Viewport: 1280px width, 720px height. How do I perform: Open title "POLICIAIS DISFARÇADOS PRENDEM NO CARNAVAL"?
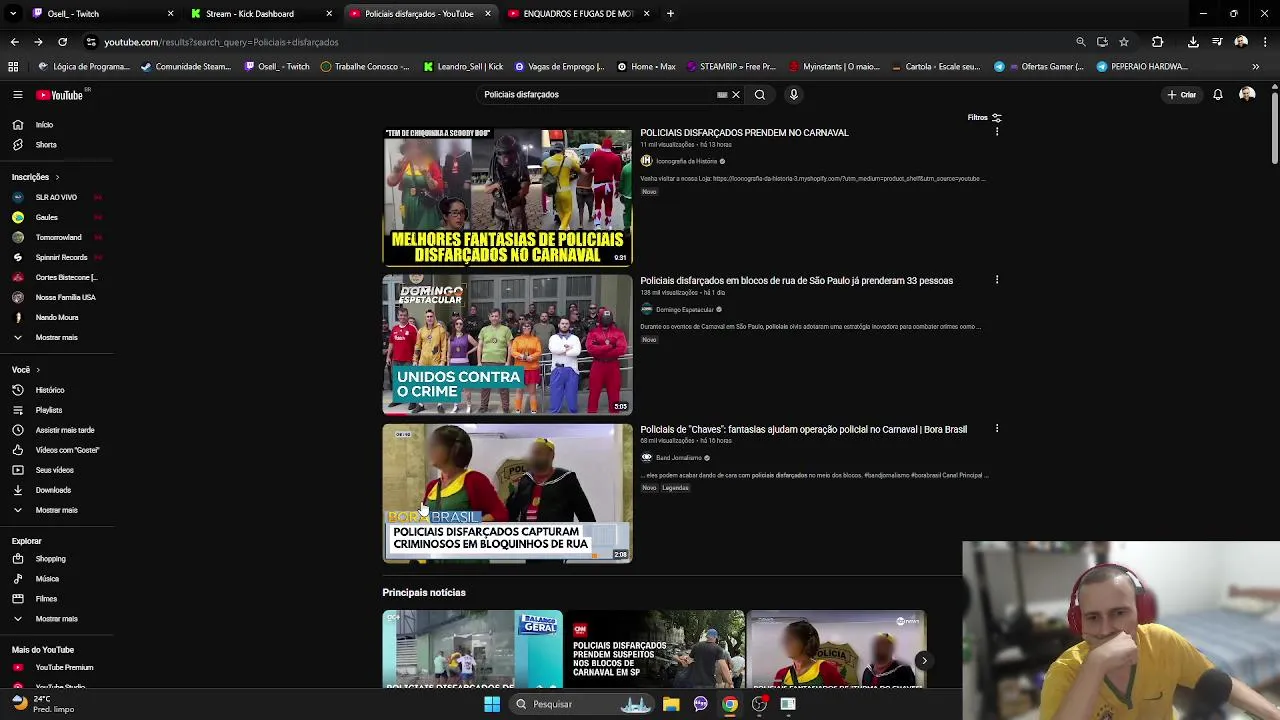coord(744,132)
